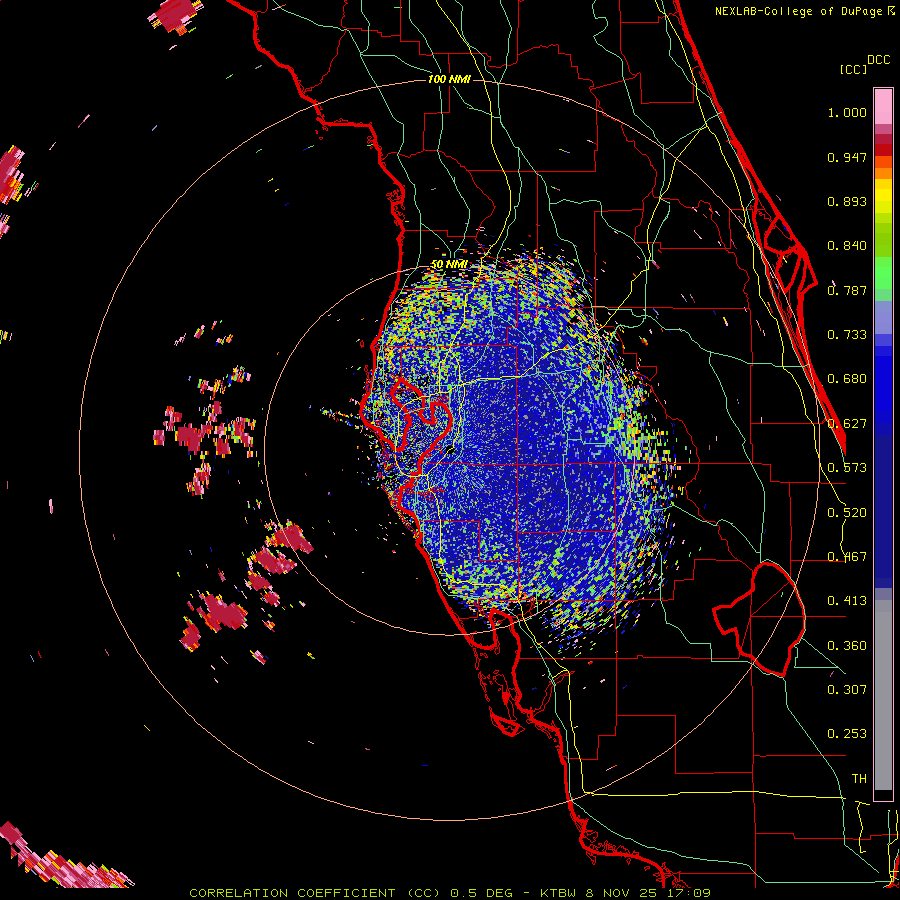
Task: Pick the bright green segment of color bar
Action: pyautogui.click(x=883, y=273)
